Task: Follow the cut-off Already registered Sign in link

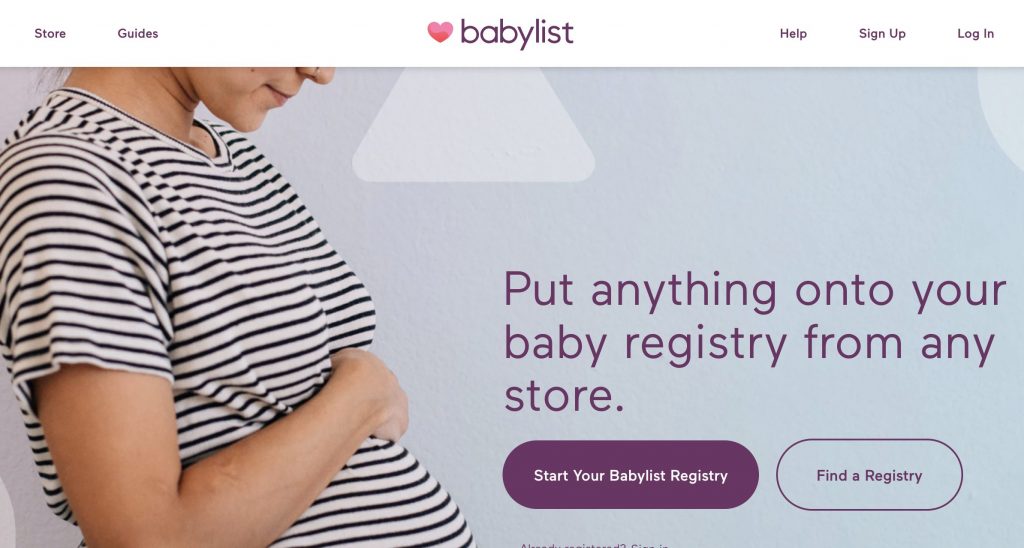Action: 594,545
